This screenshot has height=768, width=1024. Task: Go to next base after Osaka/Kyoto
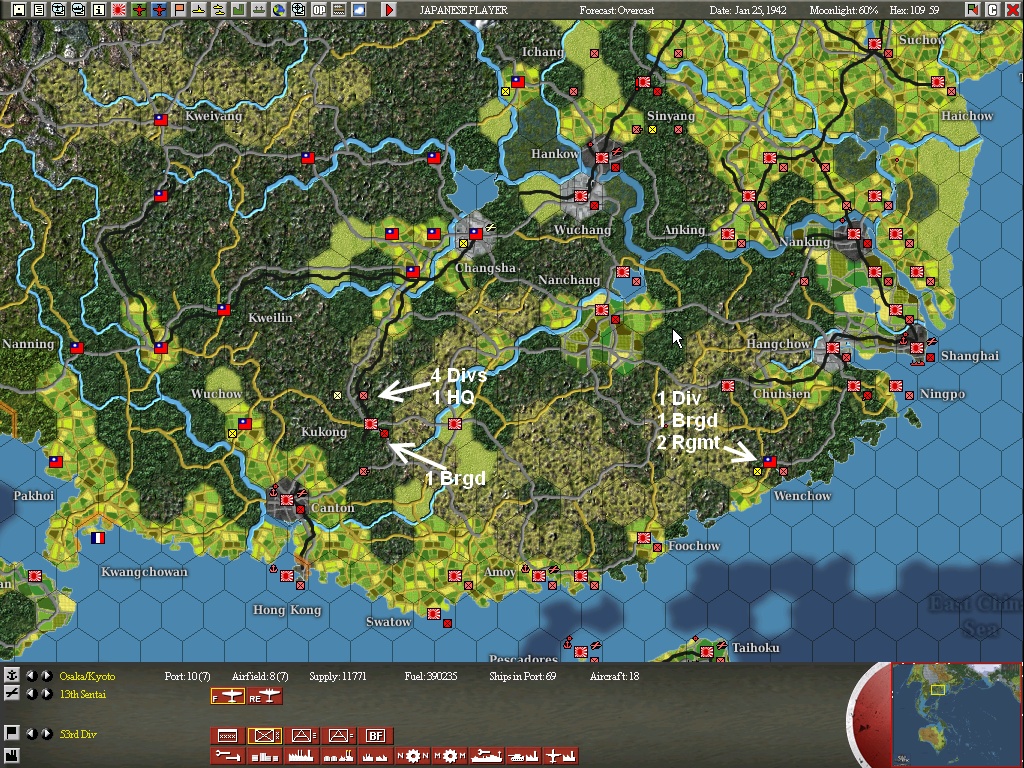[x=46, y=675]
